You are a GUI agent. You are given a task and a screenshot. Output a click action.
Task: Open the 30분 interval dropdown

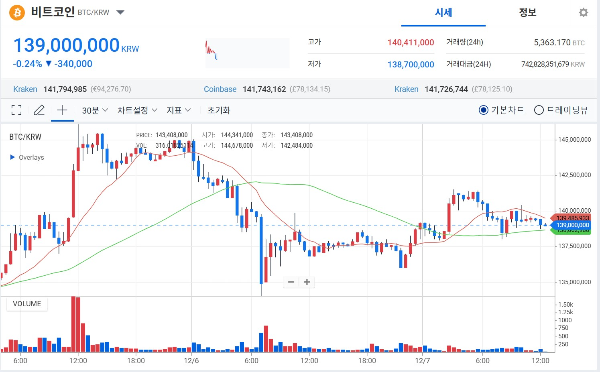tap(95, 110)
